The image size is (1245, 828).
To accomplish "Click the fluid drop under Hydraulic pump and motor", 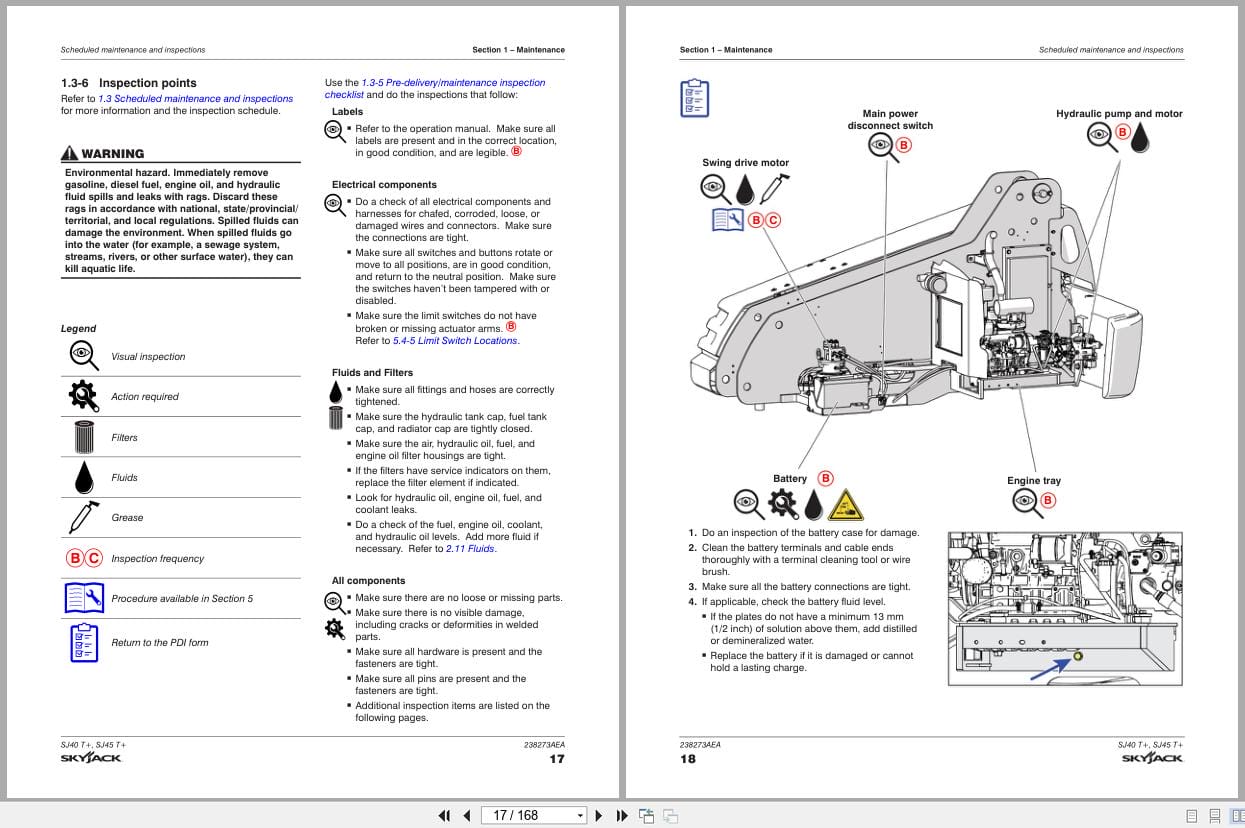I will (x=1140, y=138).
